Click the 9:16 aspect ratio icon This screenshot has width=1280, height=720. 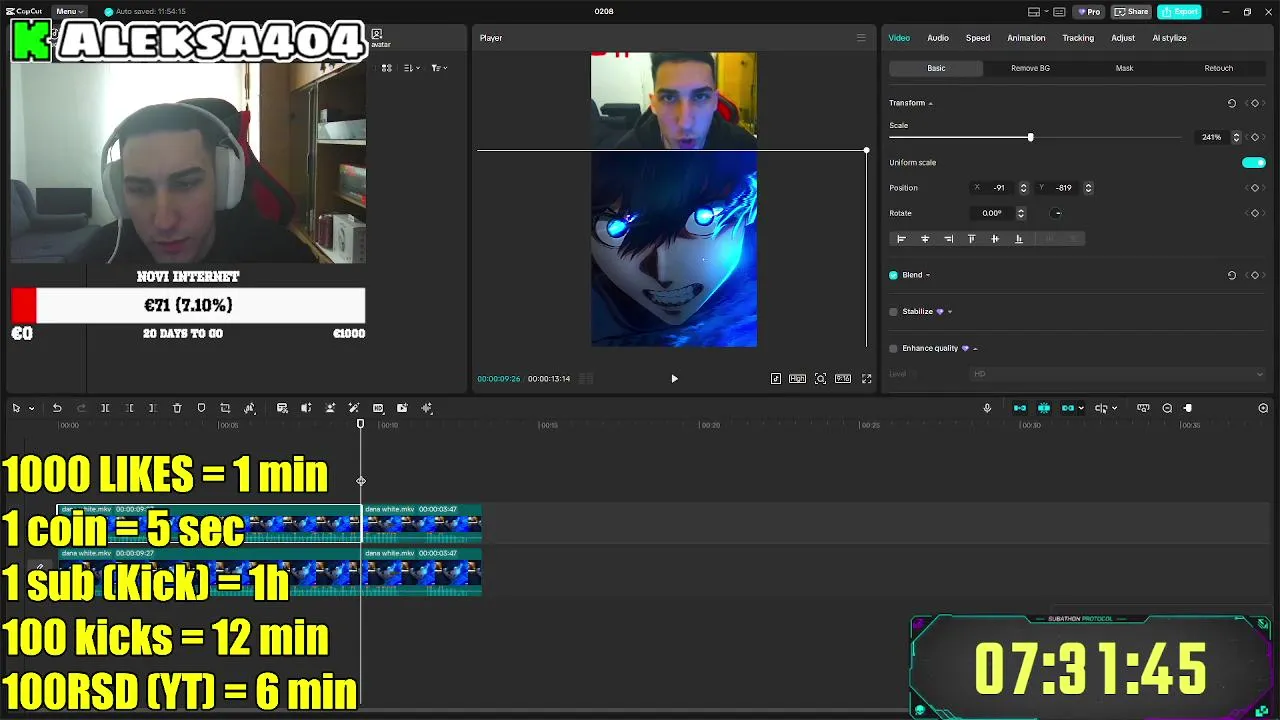point(843,379)
